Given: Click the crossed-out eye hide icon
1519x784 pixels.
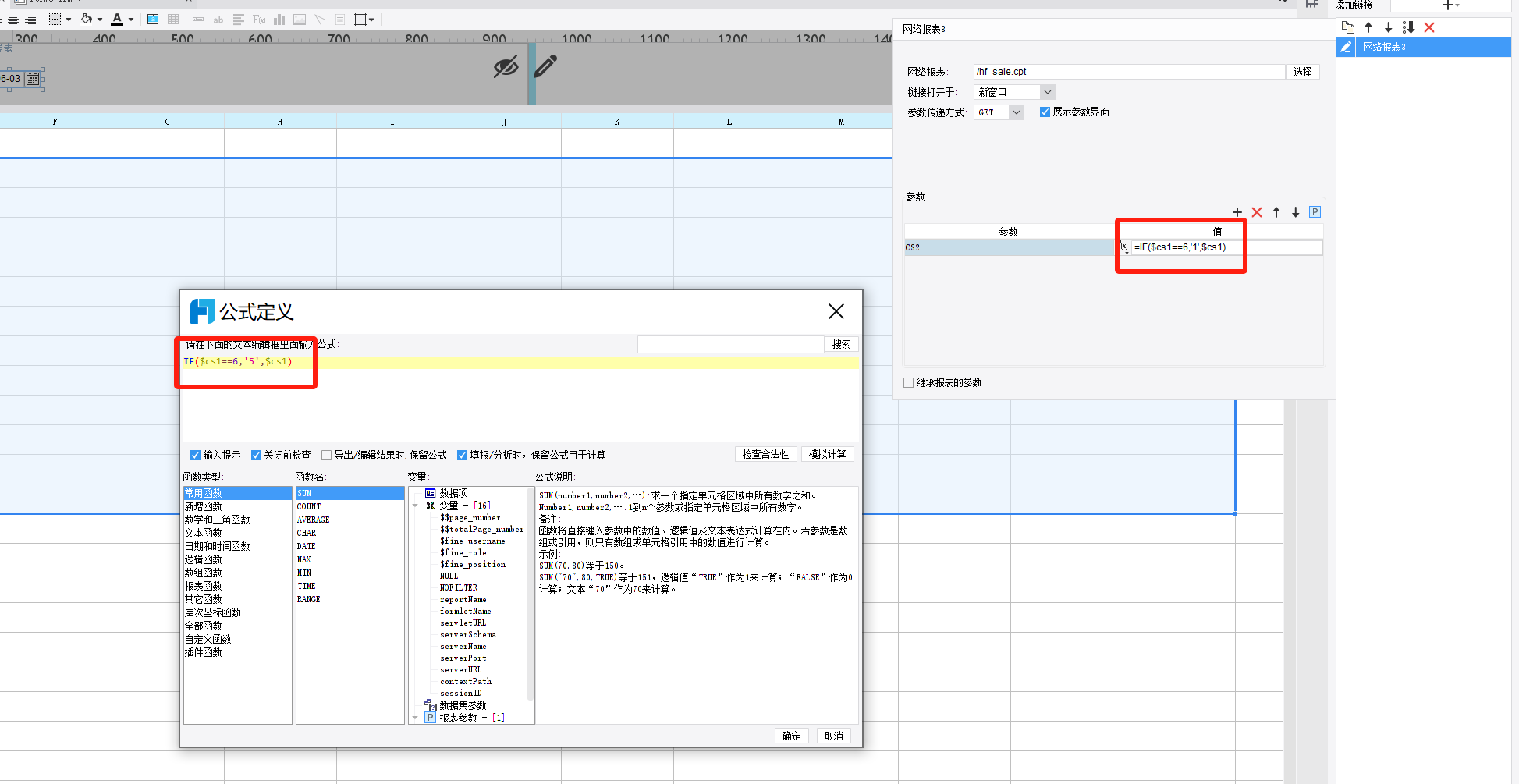Looking at the screenshot, I should pos(506,67).
